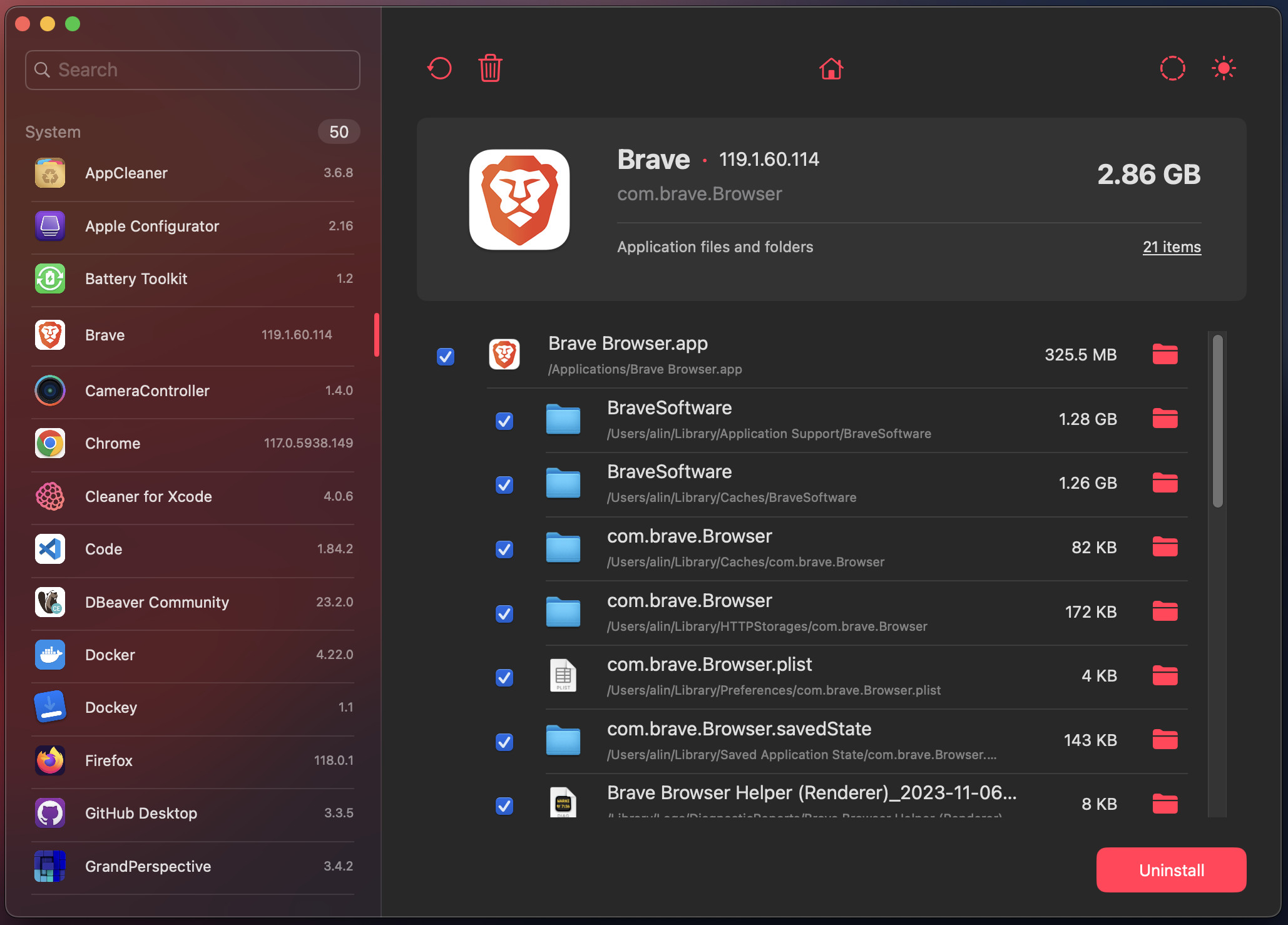
Task: Click the large Brave lion app icon
Action: click(519, 200)
